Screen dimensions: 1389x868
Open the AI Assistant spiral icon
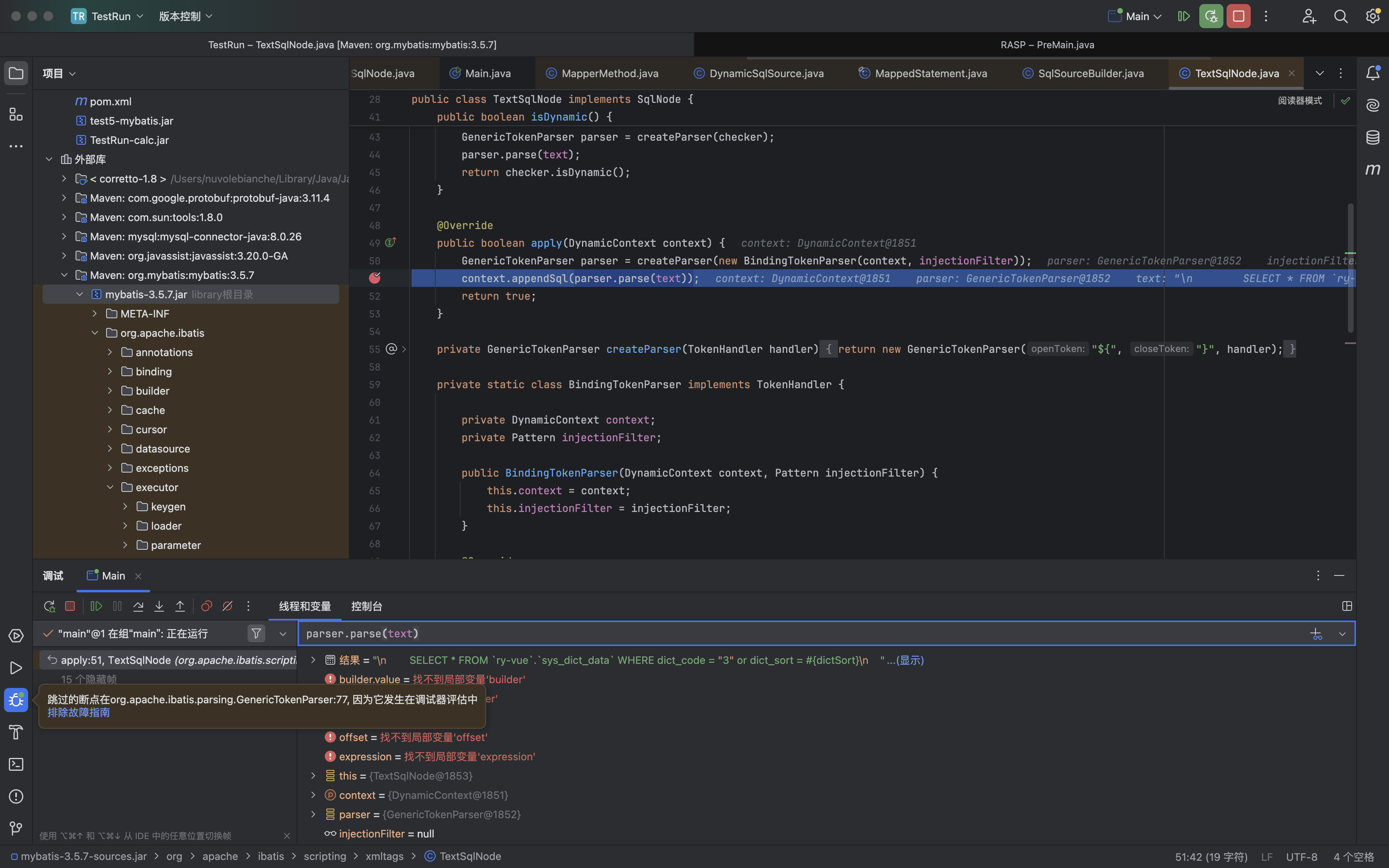pos(1373,105)
